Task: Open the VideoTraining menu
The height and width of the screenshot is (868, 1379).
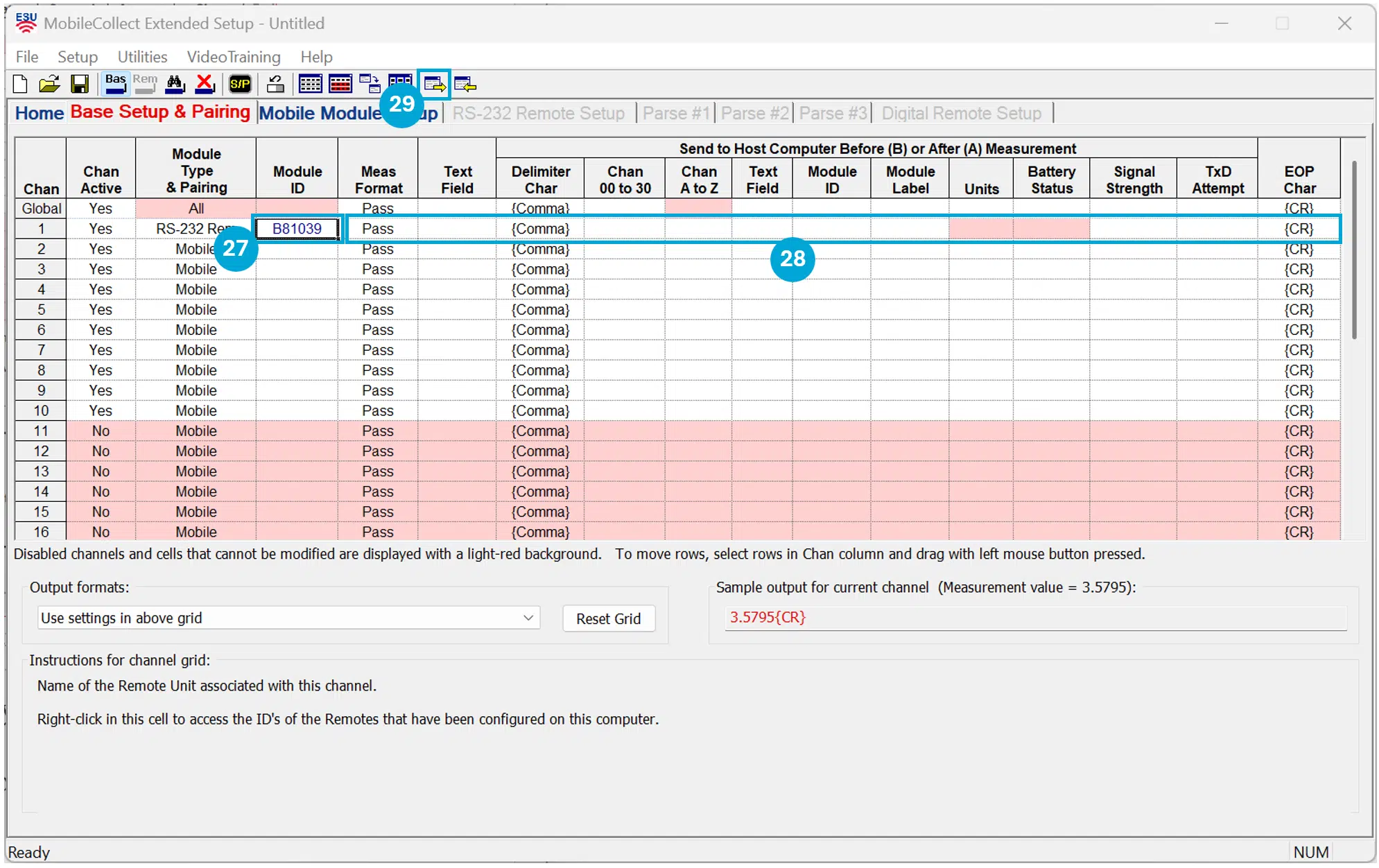Action: (x=234, y=57)
